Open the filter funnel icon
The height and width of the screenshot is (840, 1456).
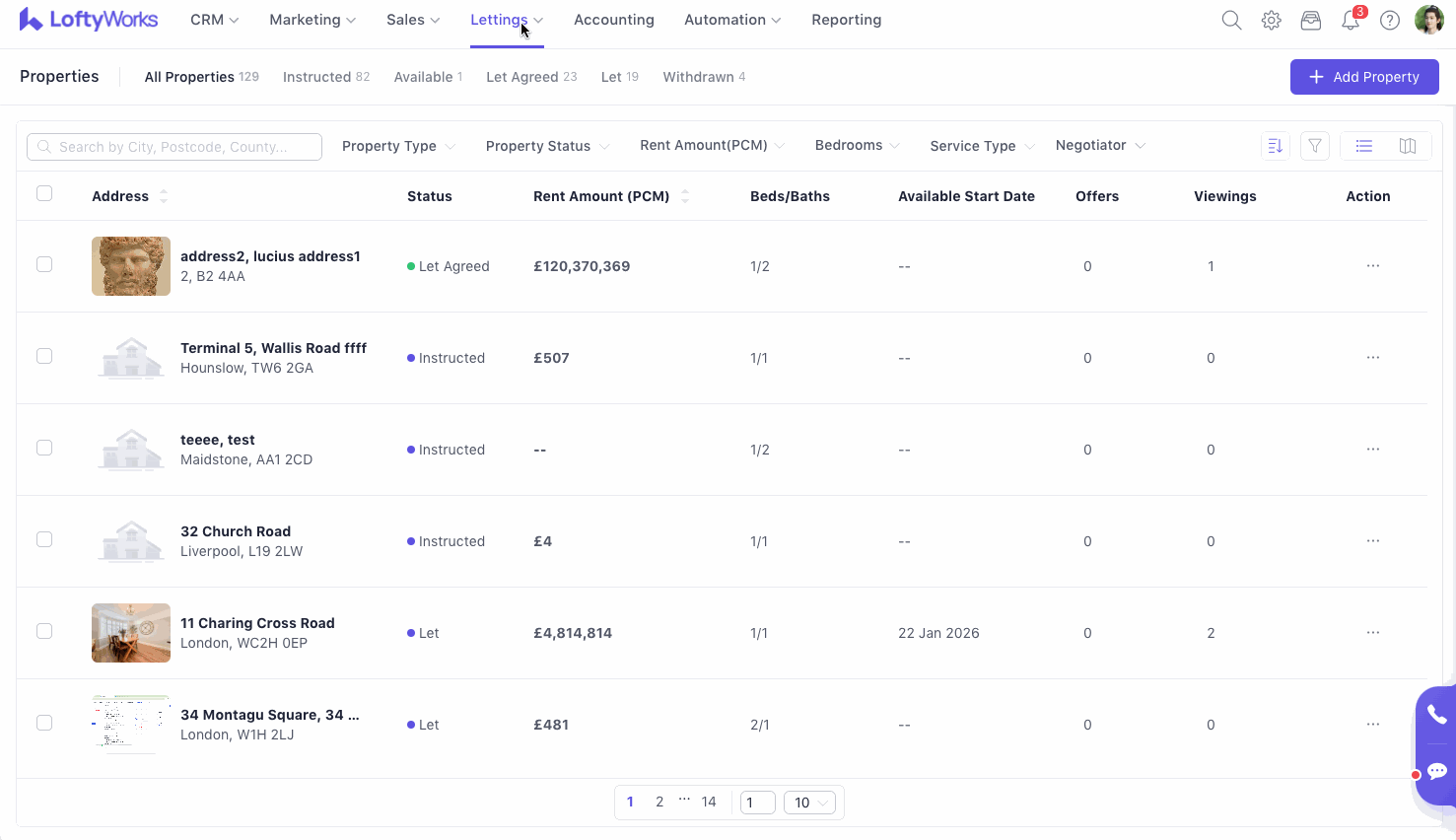(x=1314, y=146)
